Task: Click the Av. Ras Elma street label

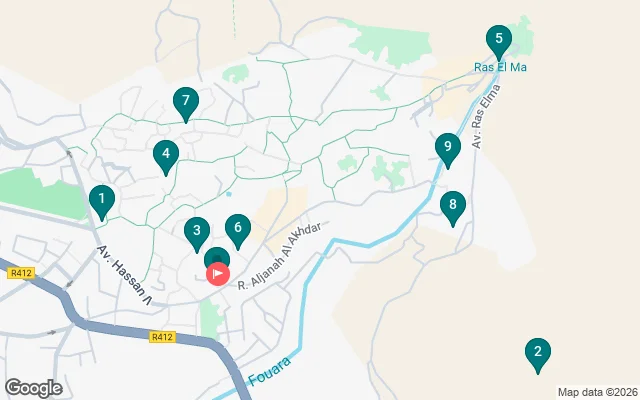Action: 486,116
